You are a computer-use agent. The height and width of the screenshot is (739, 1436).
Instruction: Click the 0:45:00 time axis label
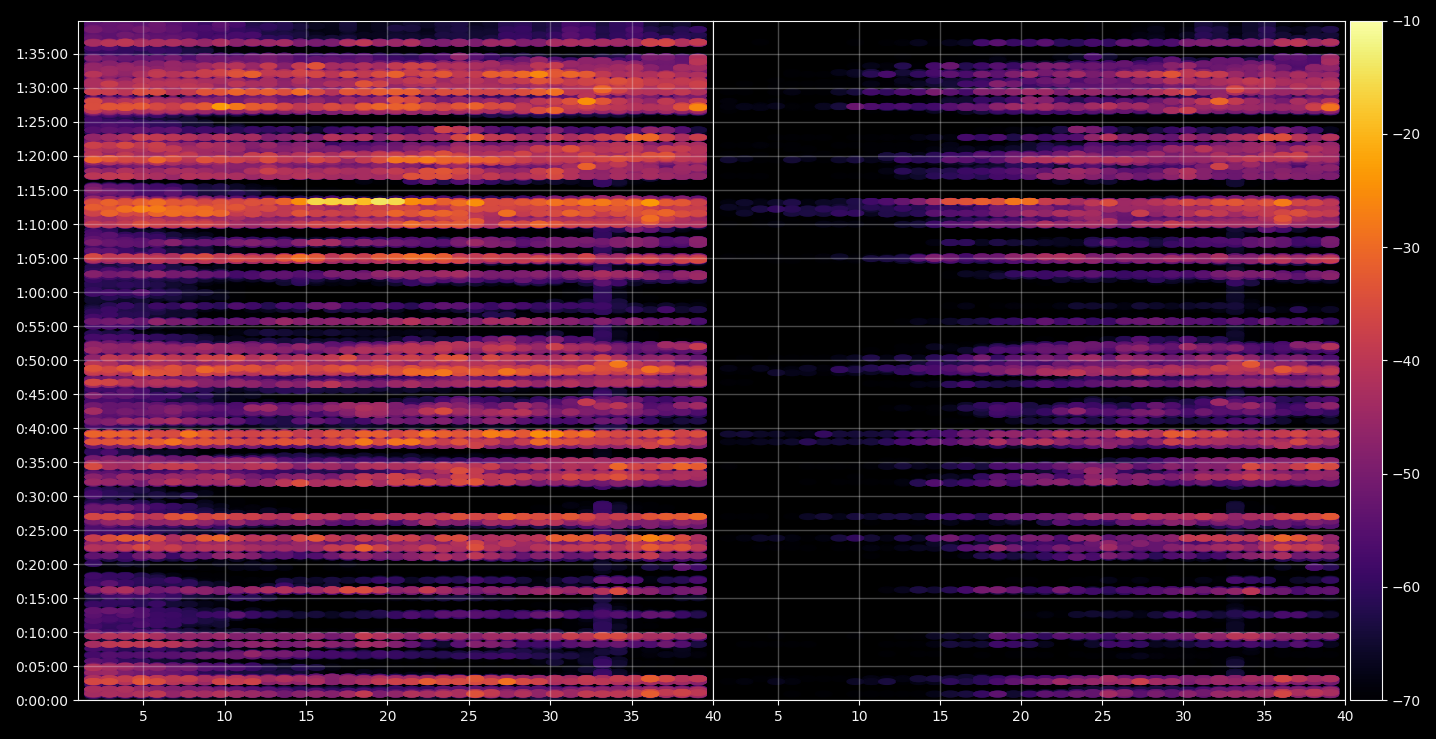[42, 394]
